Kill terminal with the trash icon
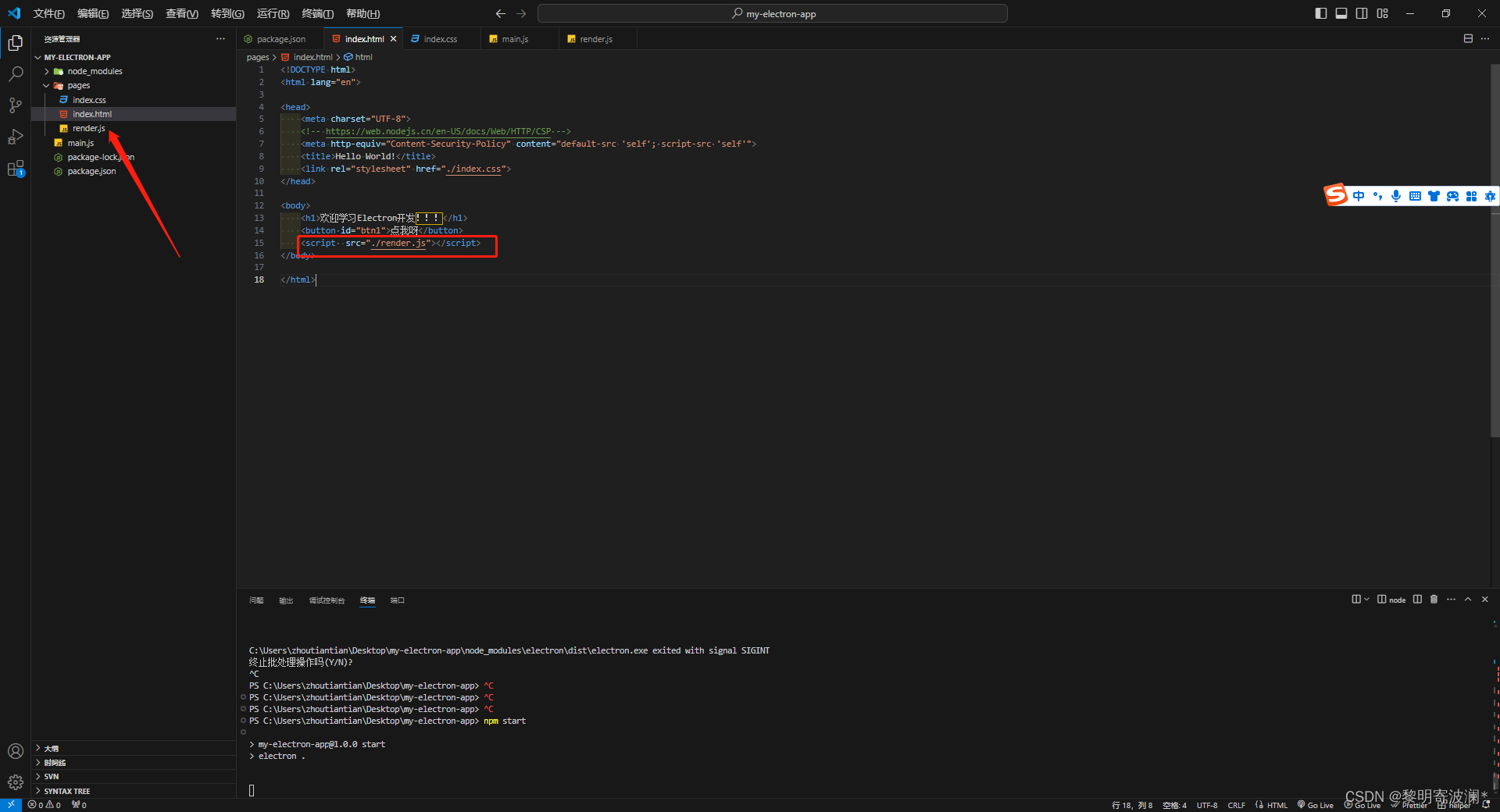The width and height of the screenshot is (1500, 812). point(1434,600)
